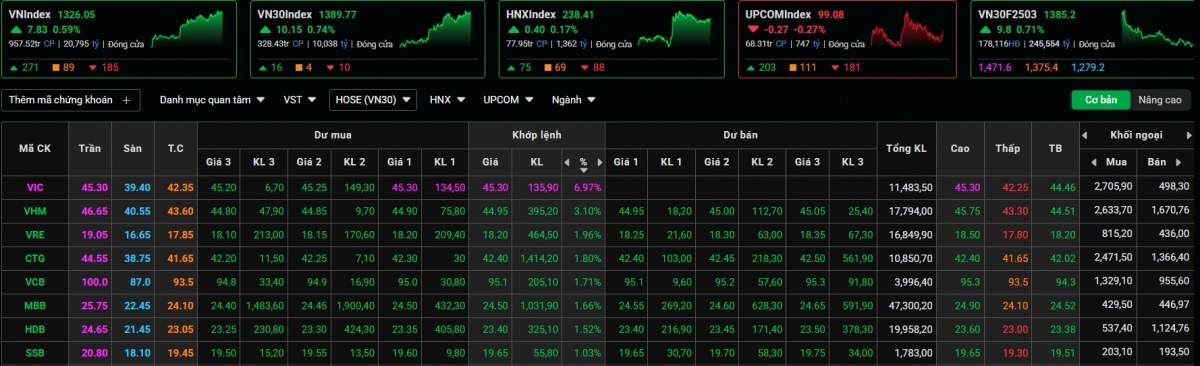Viewport: 1200px width, 366px height.
Task: Open stock symbol MBB
Action: (35, 305)
